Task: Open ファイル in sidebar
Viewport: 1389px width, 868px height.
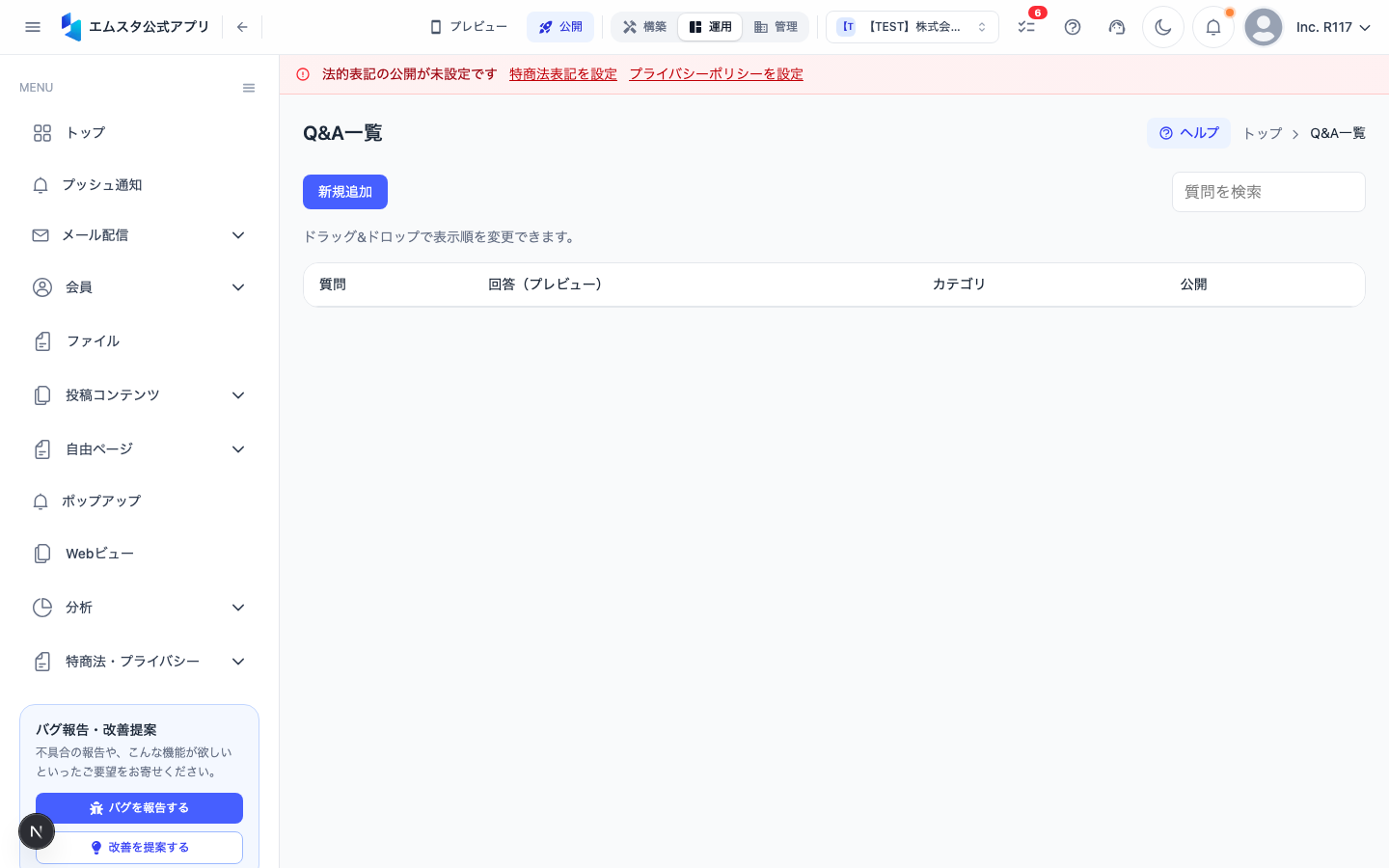Action: [x=139, y=341]
